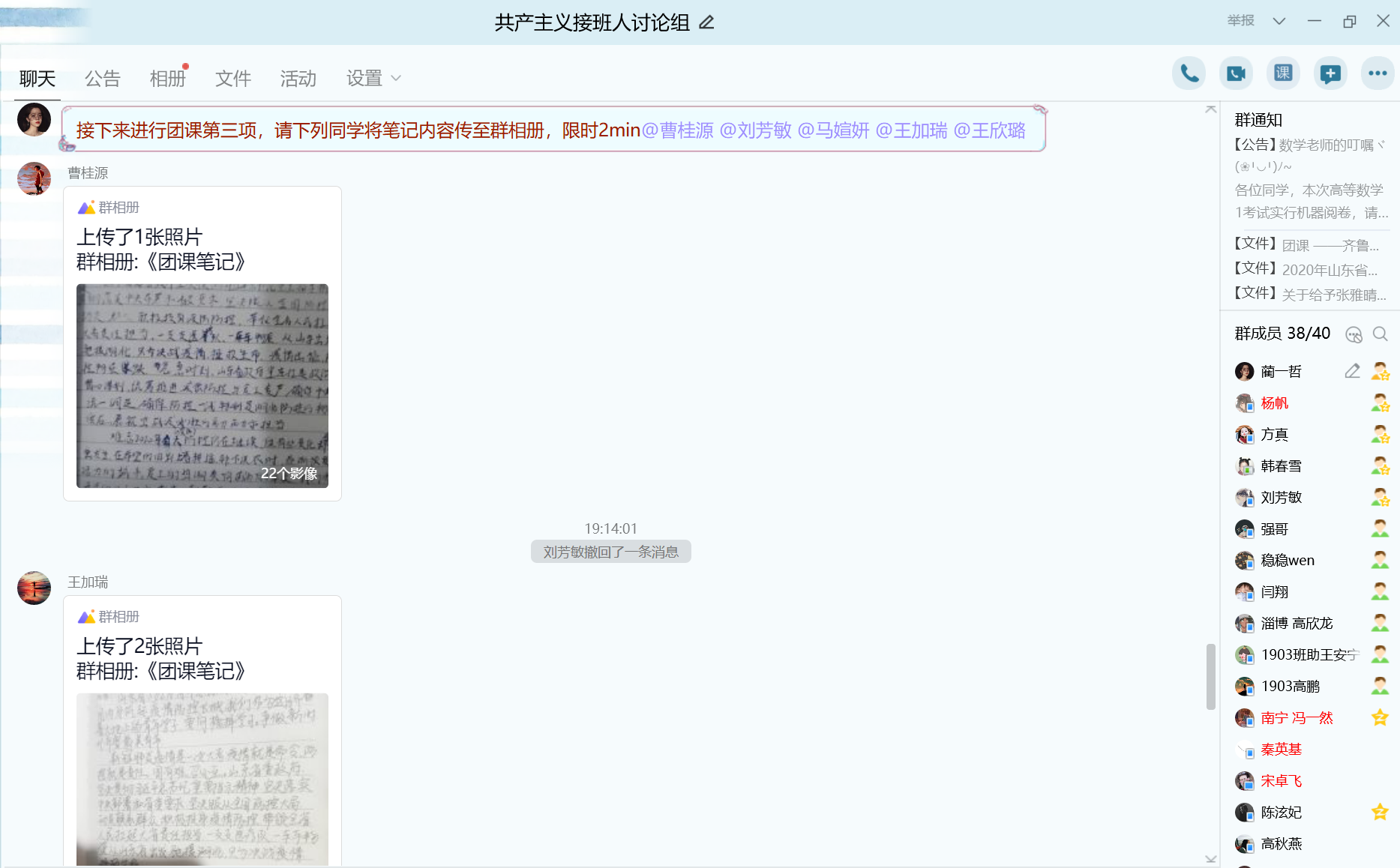The image size is (1400, 868).
Task: Start a group voice call
Action: point(1189,73)
